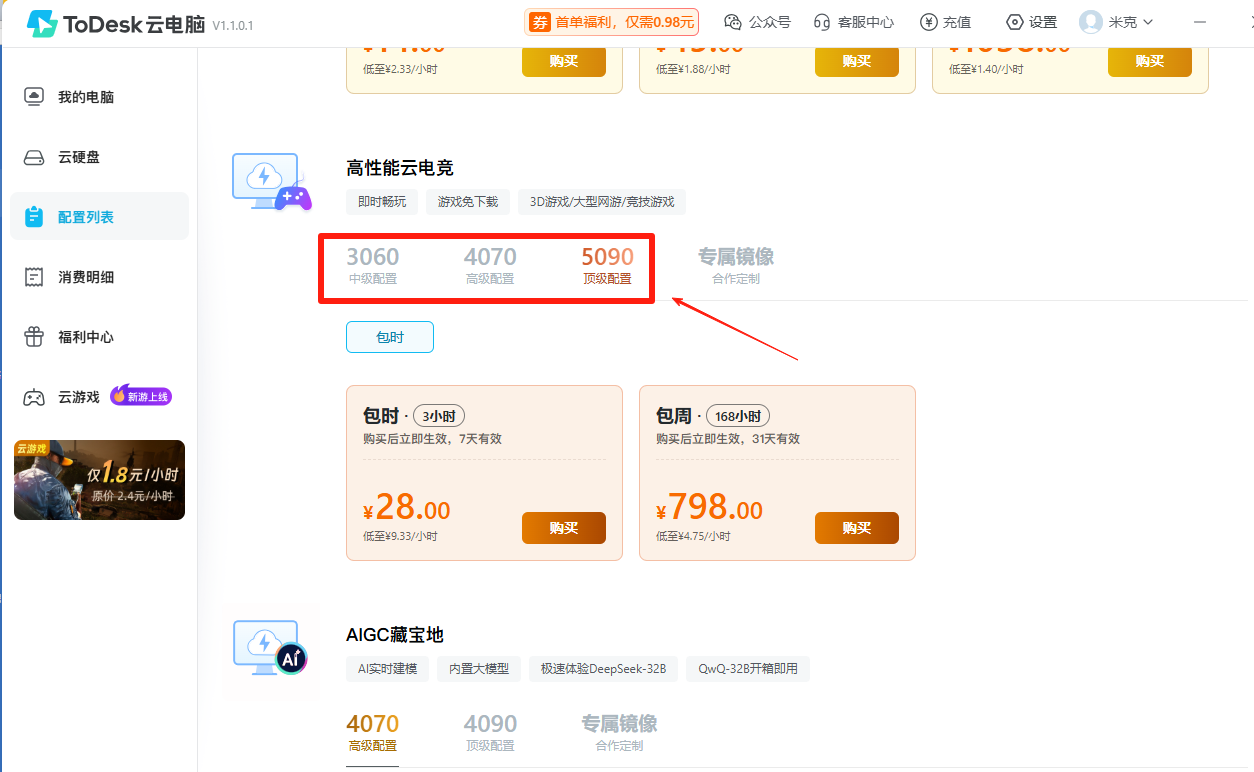This screenshot has height=772, width=1254.
Task: Click the 充值 recharge icon
Action: tap(929, 22)
